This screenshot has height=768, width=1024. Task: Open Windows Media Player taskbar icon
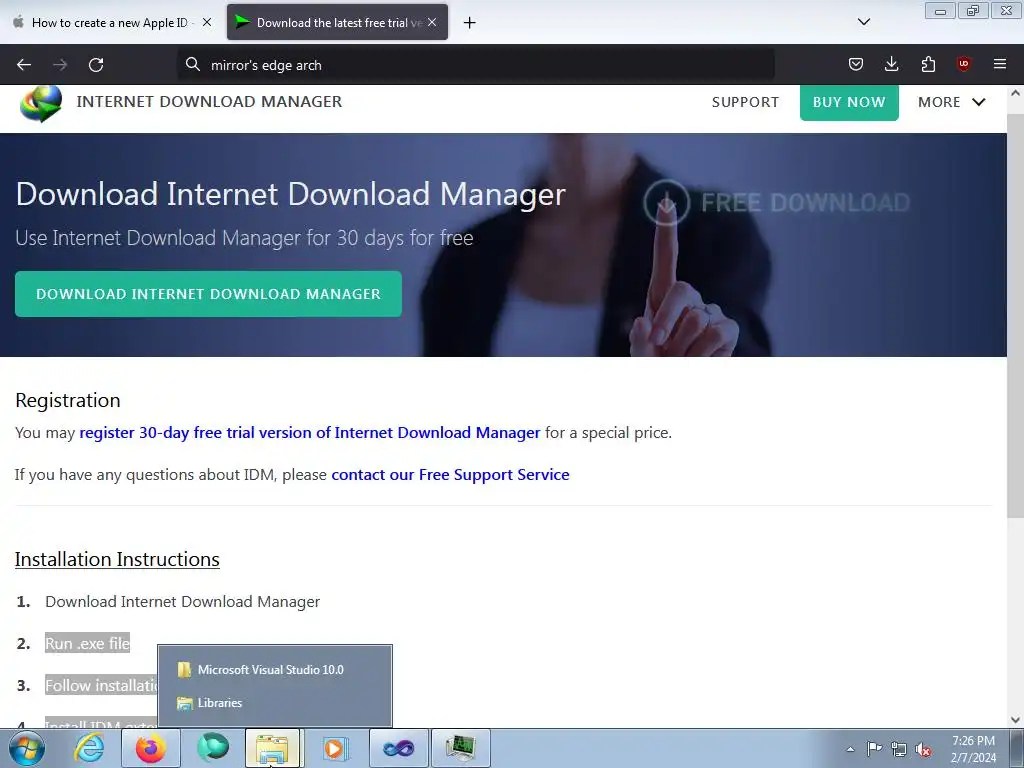pos(335,748)
